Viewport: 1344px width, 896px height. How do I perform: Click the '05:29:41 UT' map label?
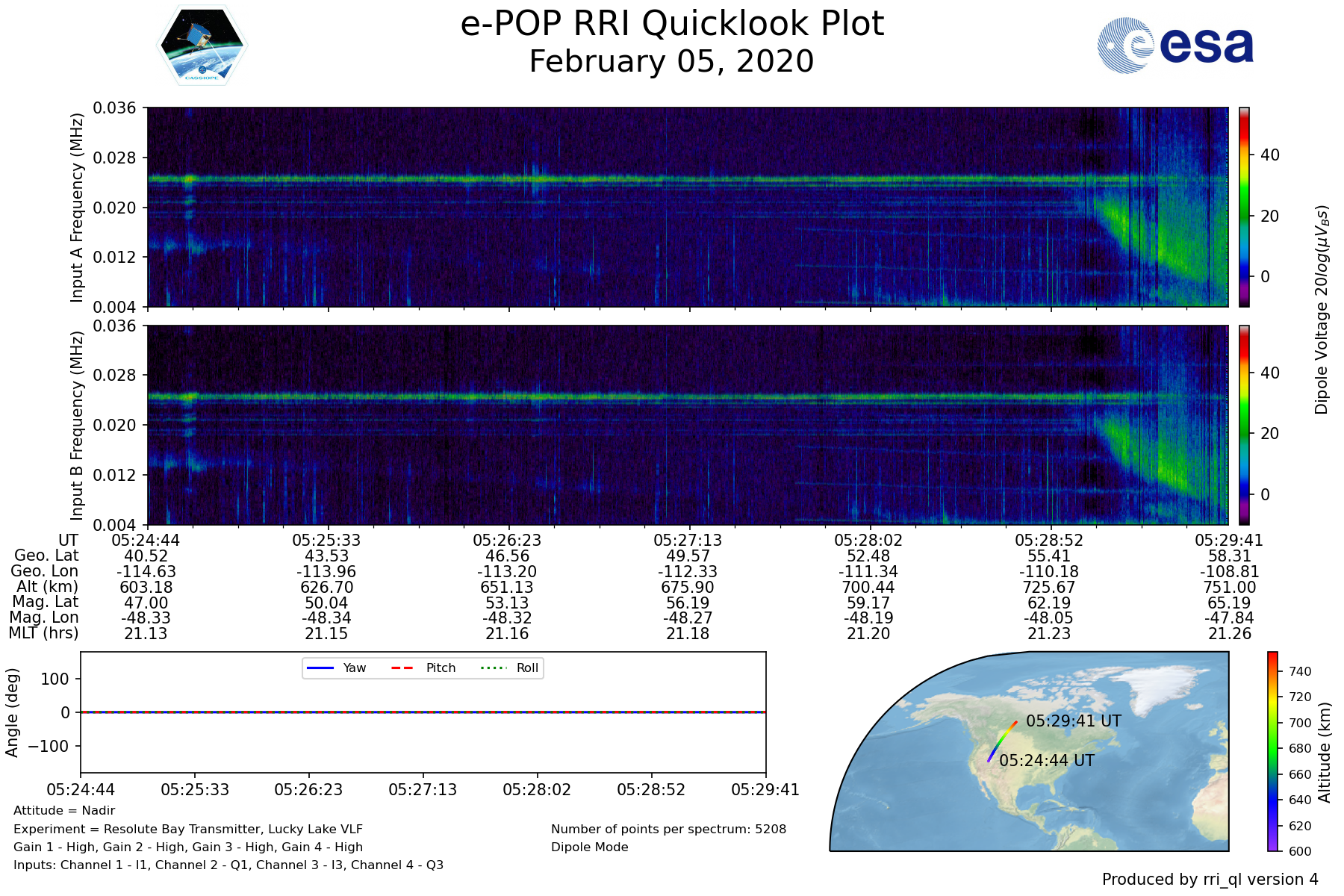pos(1073,721)
